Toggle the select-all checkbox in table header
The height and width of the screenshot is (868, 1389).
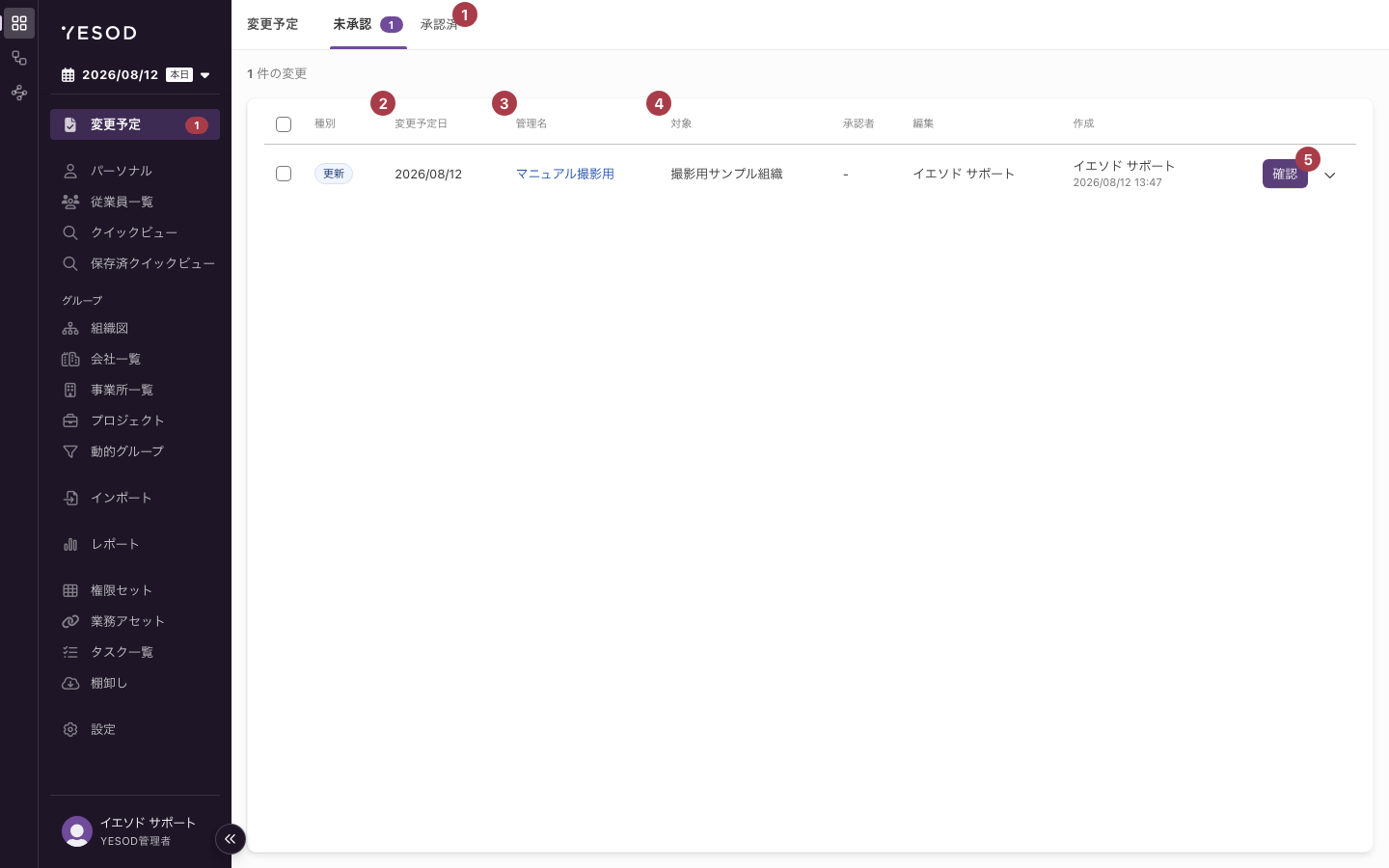point(284,124)
